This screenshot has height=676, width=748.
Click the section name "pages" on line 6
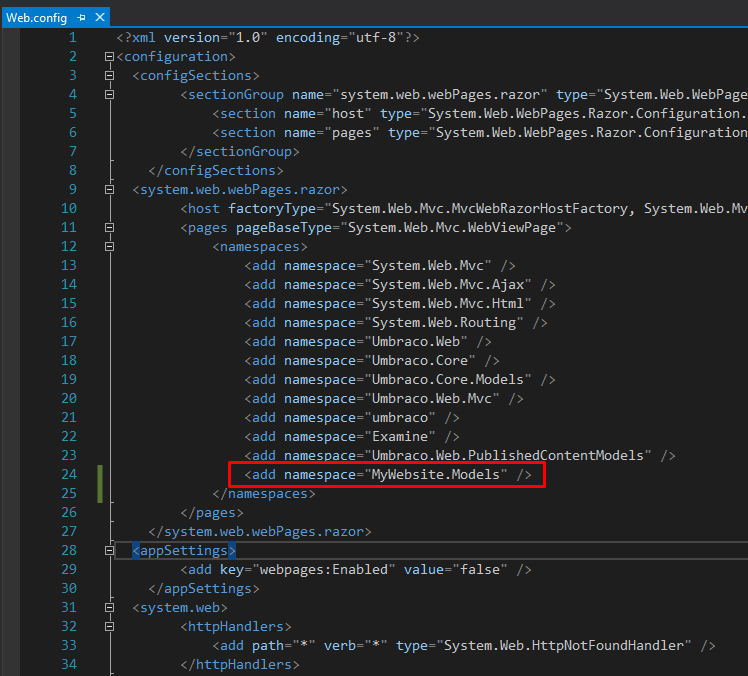(352, 133)
